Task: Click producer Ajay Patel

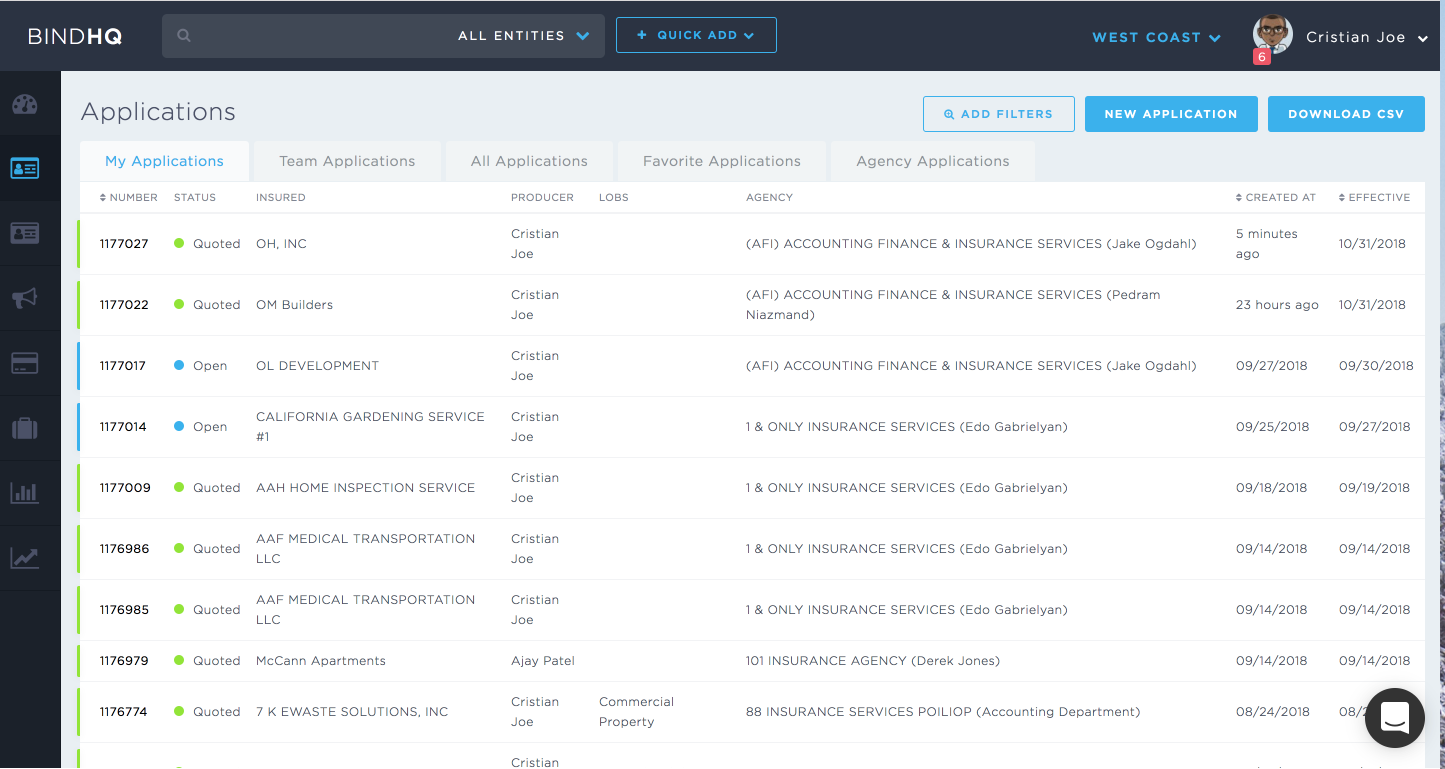Action: 543,661
